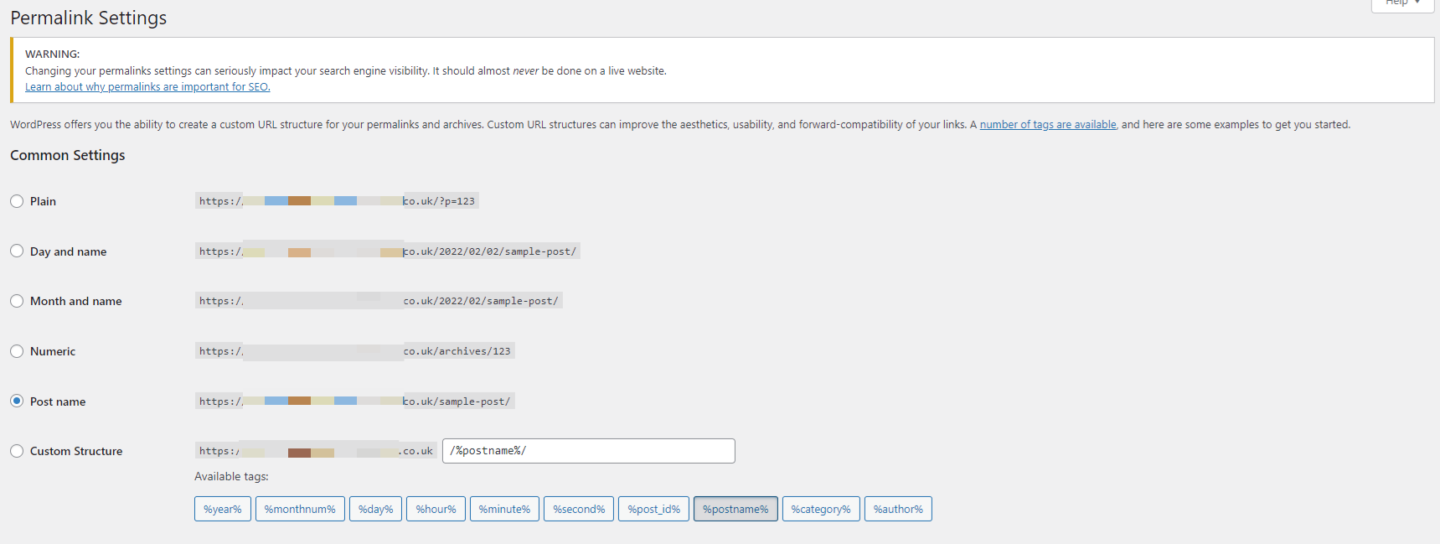Image resolution: width=1440 pixels, height=544 pixels.
Task: Insert the %category% tag
Action: (820, 509)
